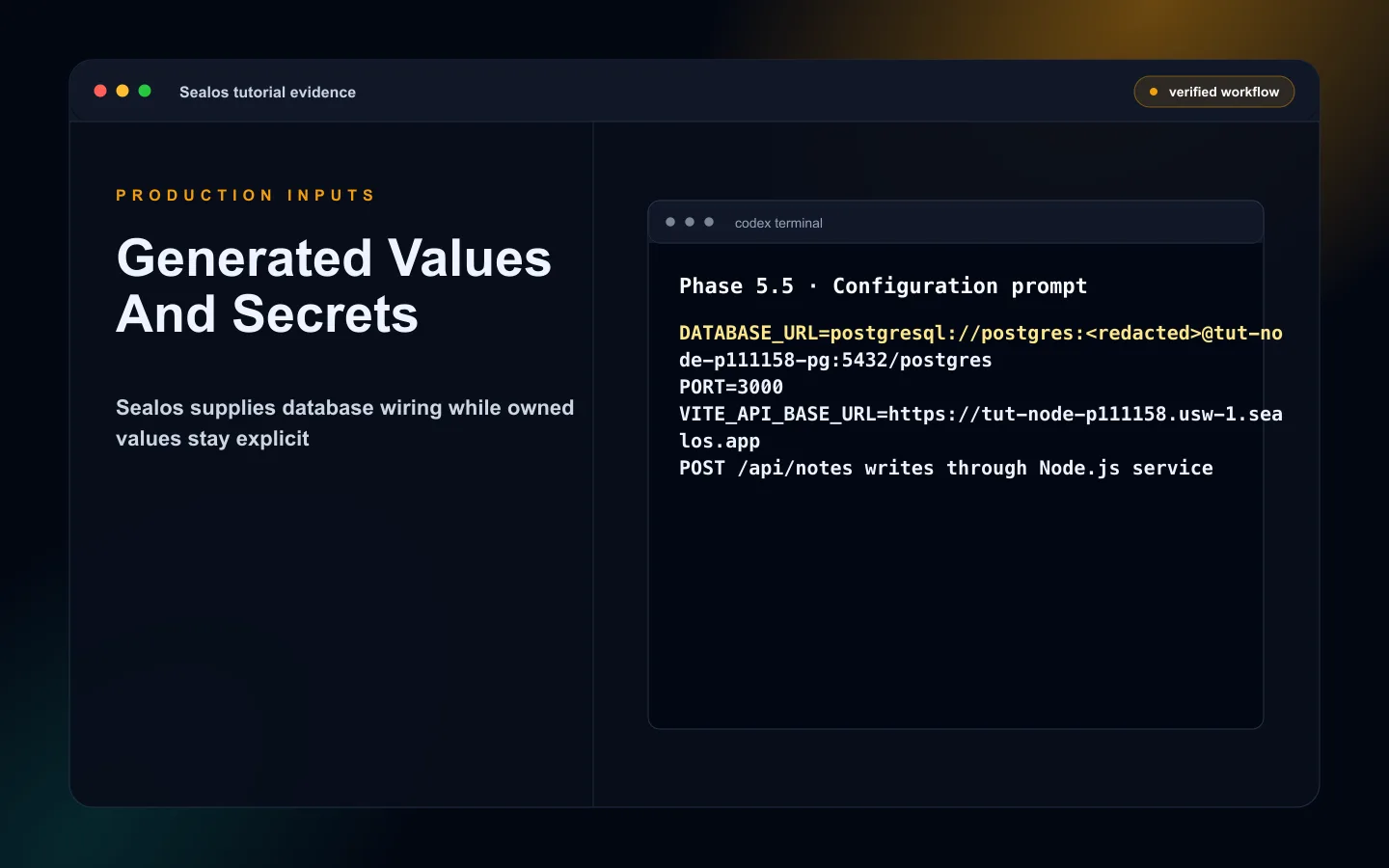The image size is (1389, 868).
Task: Click the orange dot inside the verified workflow badge
Action: (x=1153, y=92)
